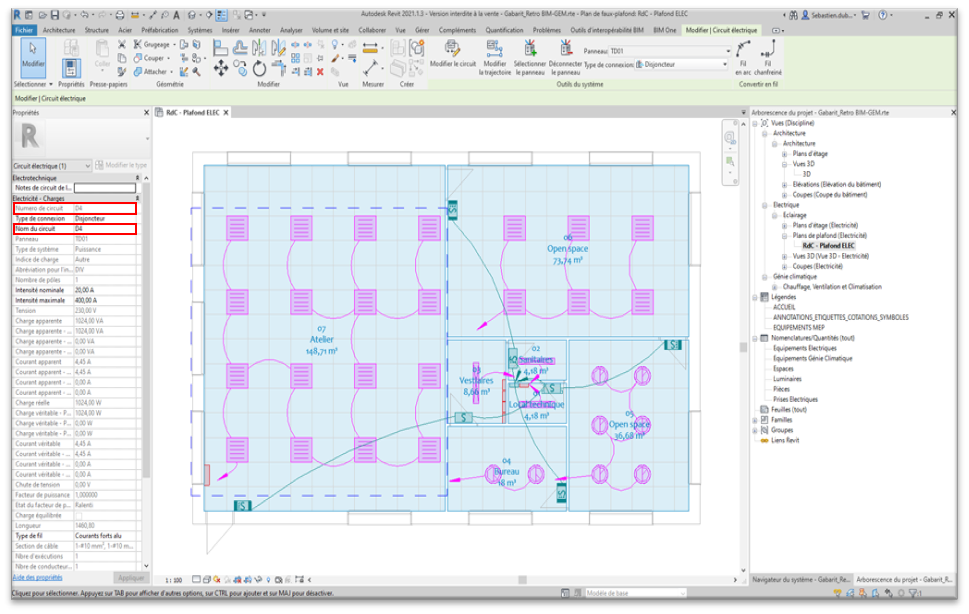Image resolution: width=969 pixels, height=614 pixels.
Task: Open the Type de connexion dropdown
Action: pyautogui.click(x=727, y=64)
